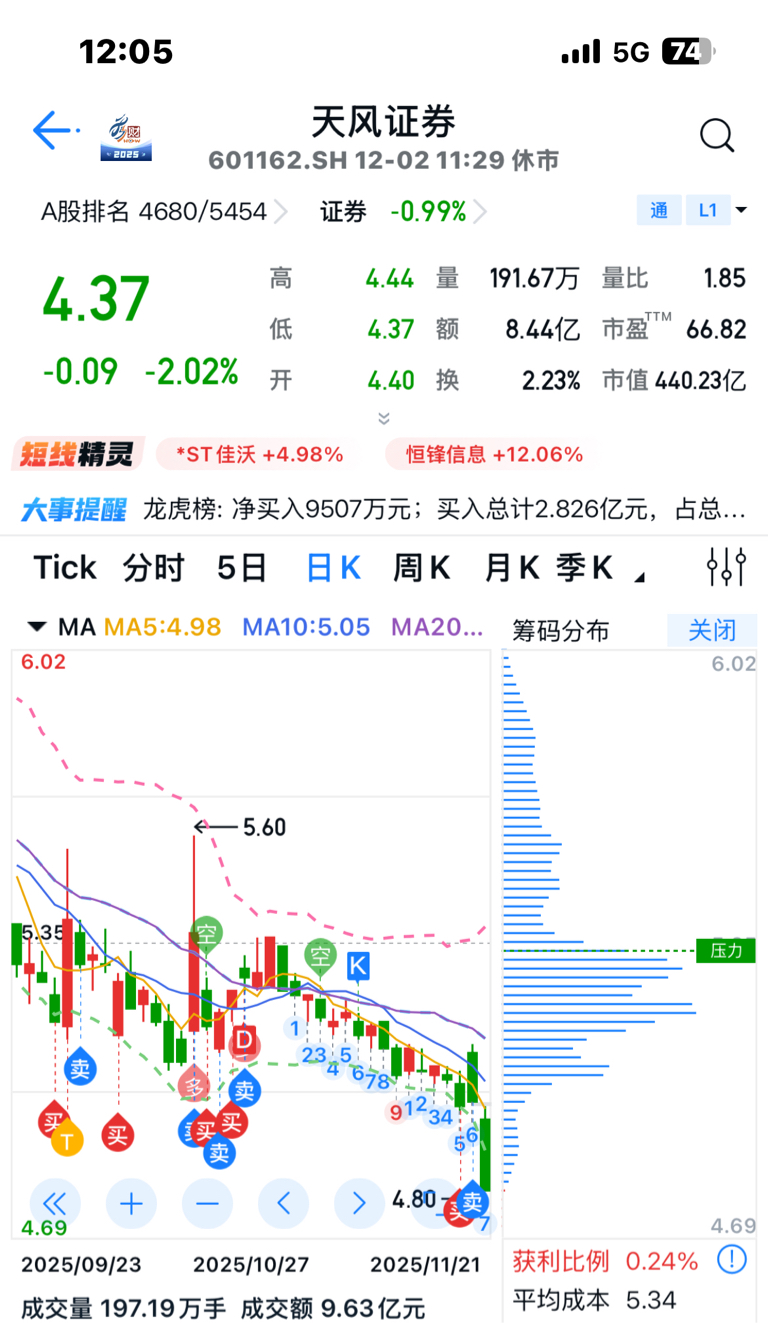768x1323 pixels.
Task: Tap the green 压力 pressure label
Action: click(x=726, y=950)
